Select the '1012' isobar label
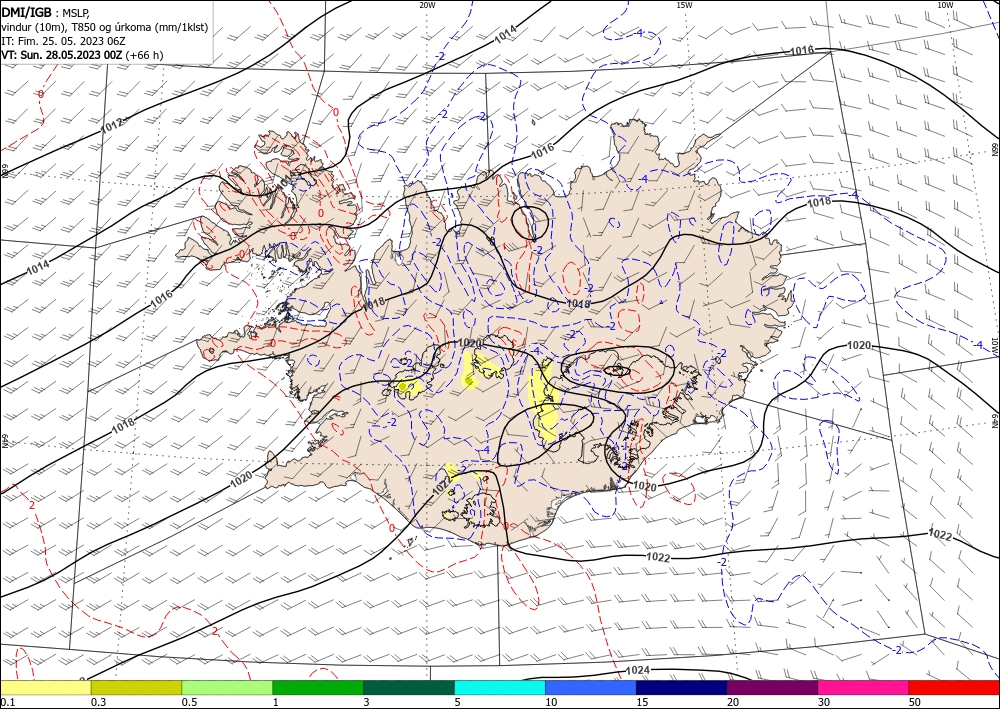Viewport: 1000px width, 709px height. [113, 126]
